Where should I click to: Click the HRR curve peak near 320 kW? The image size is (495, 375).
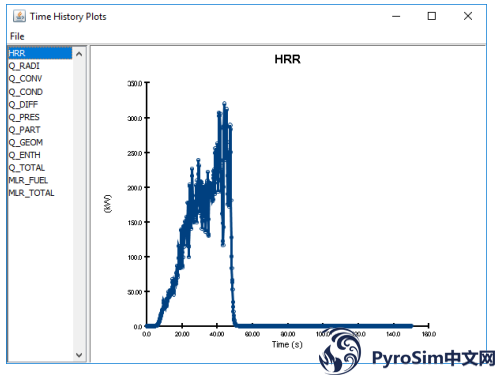[224, 103]
